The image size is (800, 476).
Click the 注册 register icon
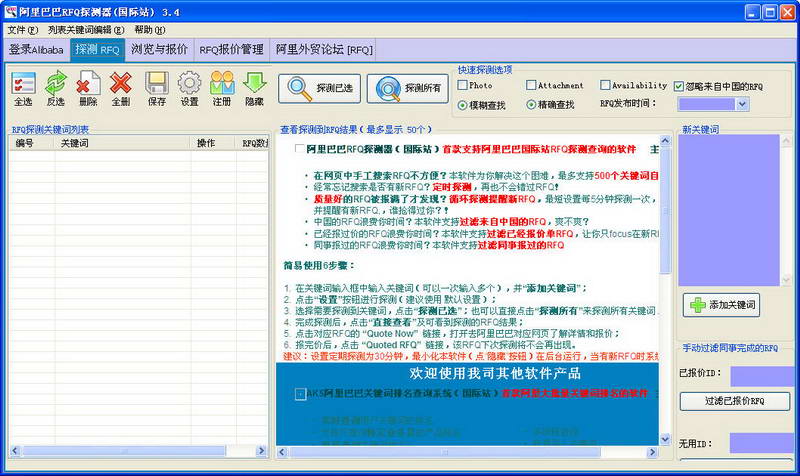[222, 88]
